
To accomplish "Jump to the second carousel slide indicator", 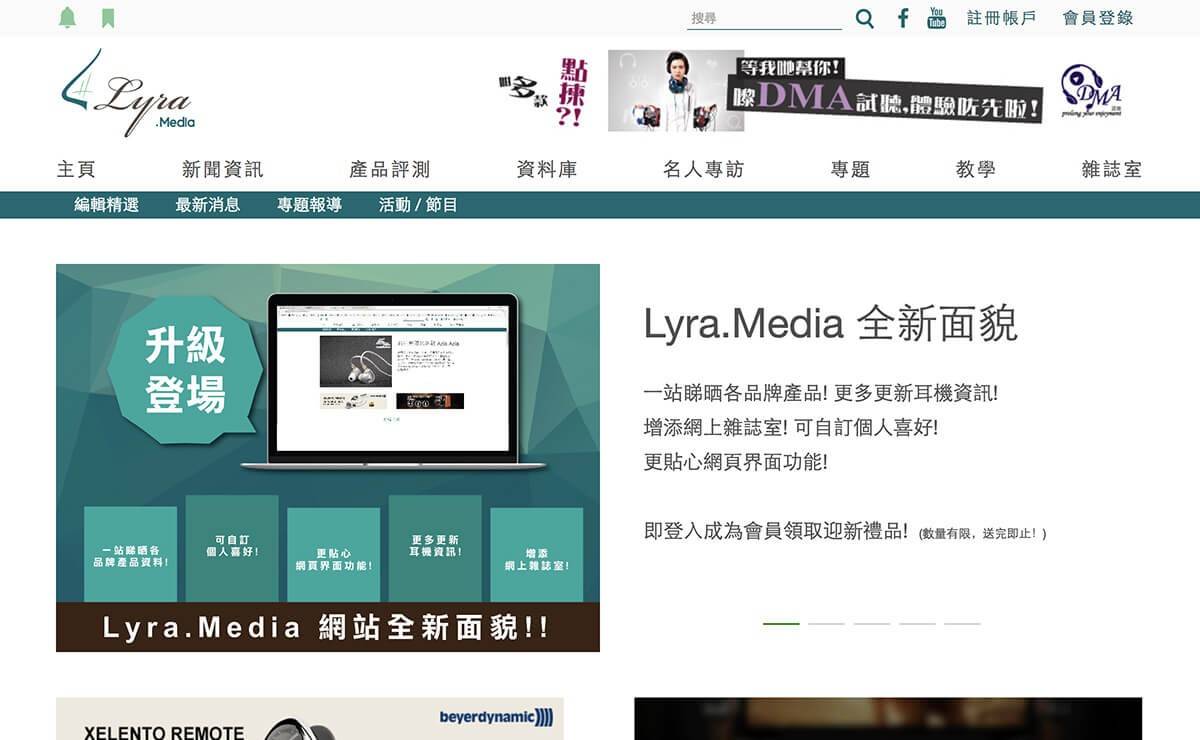I will pos(826,624).
